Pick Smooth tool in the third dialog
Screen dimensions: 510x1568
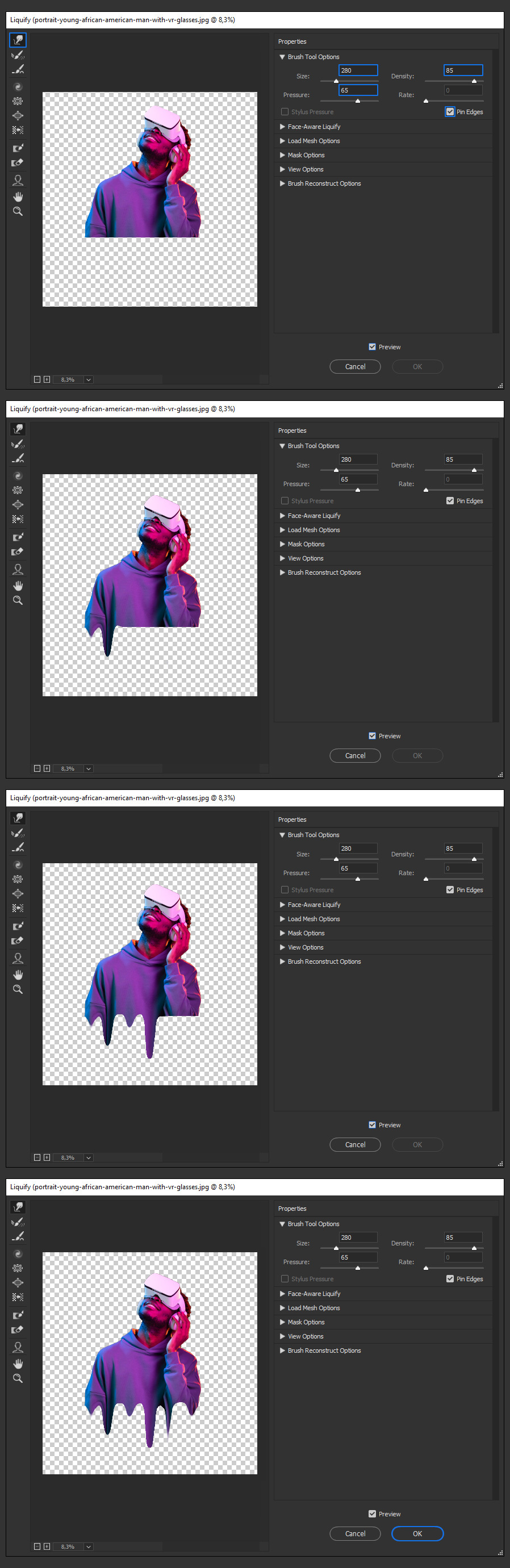click(18, 847)
